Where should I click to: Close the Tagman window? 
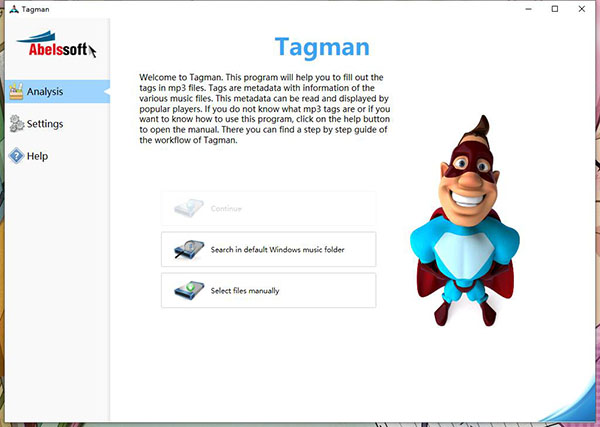click(x=582, y=9)
